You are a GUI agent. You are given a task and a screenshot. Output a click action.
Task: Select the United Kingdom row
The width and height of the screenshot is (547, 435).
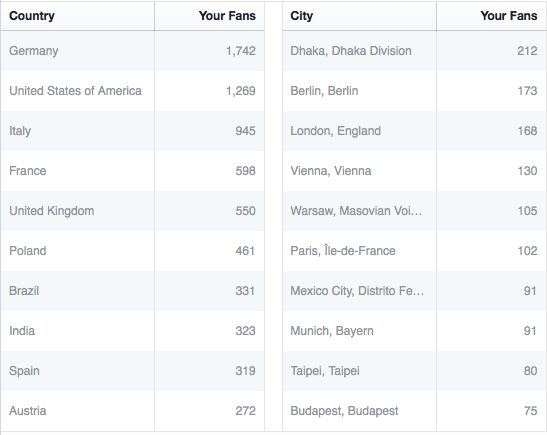[x=133, y=211]
